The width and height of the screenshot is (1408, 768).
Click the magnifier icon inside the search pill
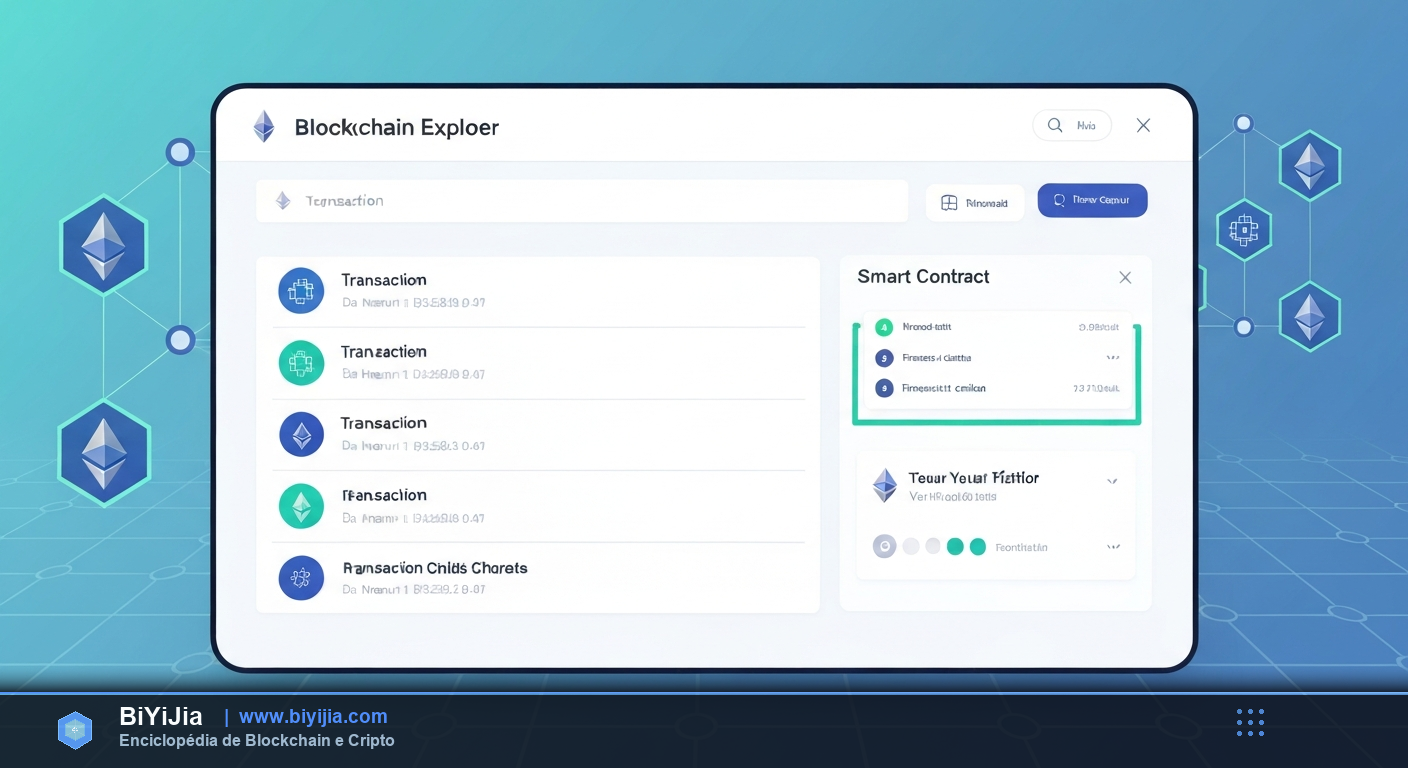coord(1055,125)
